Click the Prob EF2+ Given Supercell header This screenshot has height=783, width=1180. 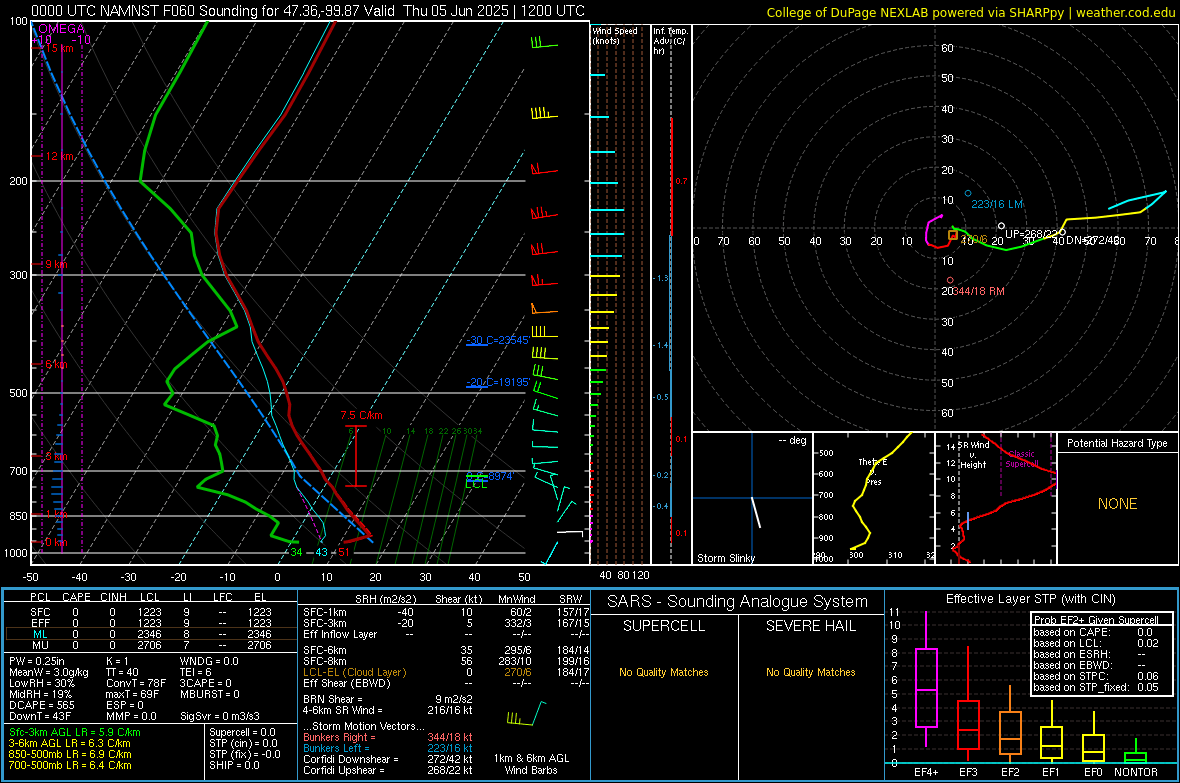[1094, 620]
